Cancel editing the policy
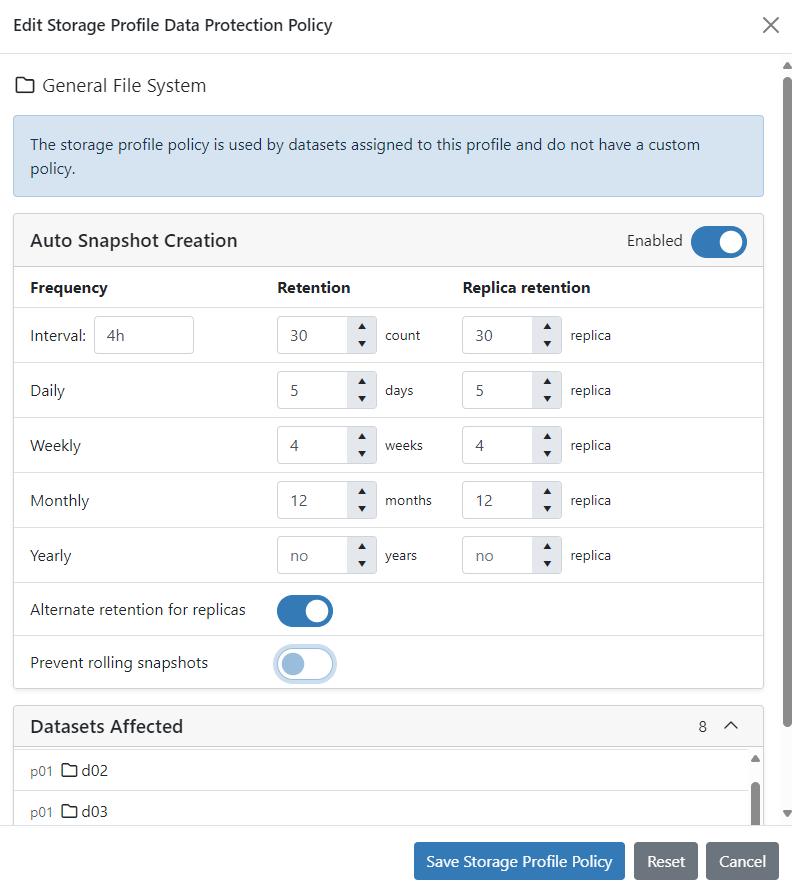 (x=742, y=861)
